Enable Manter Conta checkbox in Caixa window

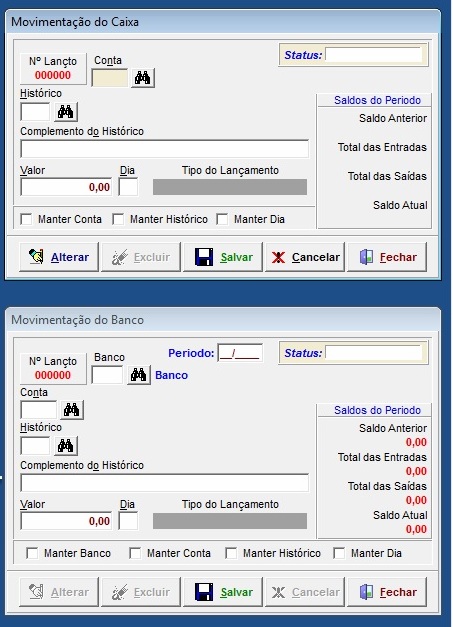pos(26,219)
